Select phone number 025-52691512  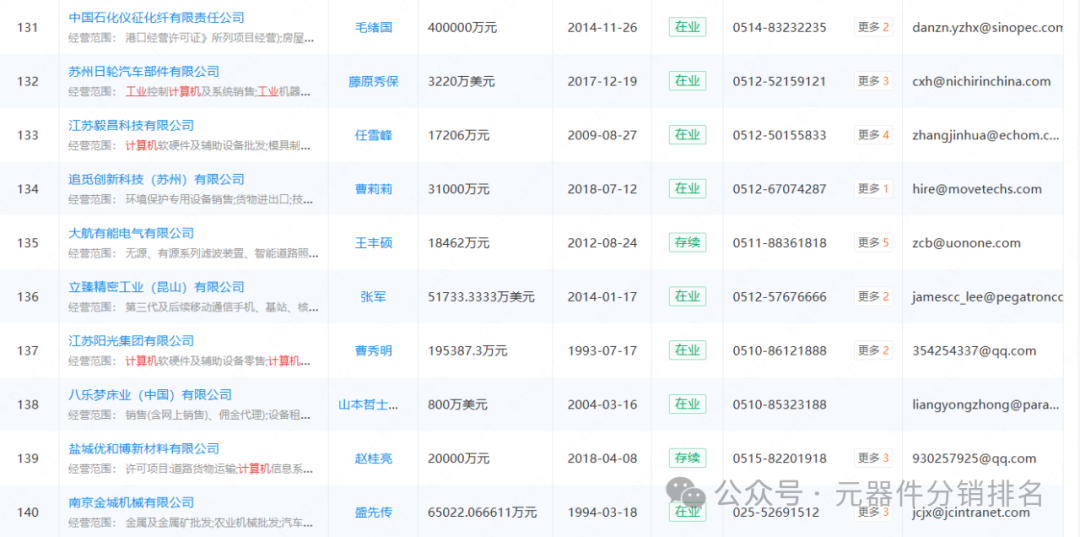click(x=776, y=512)
